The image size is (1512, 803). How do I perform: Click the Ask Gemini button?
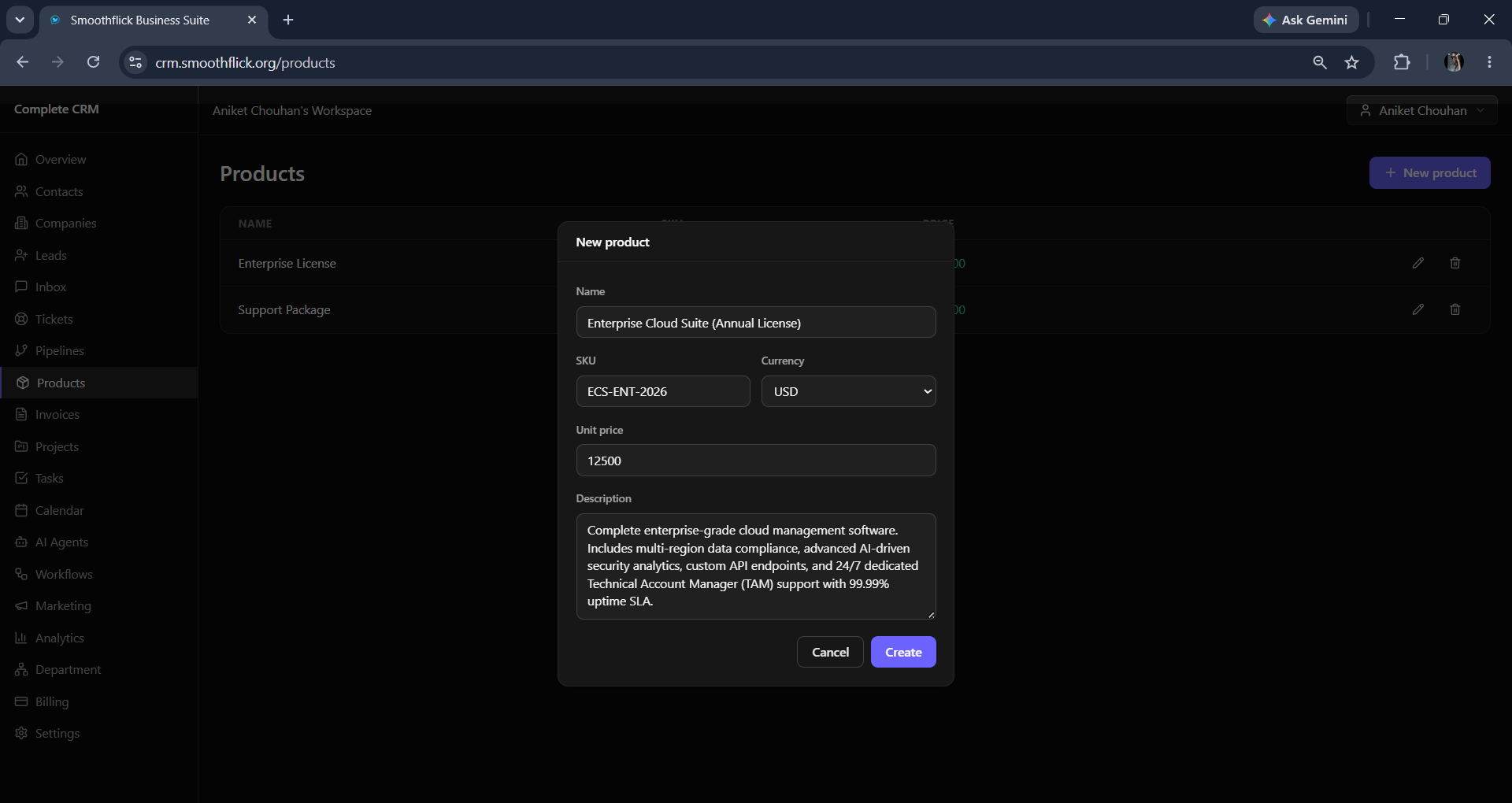[x=1306, y=20]
